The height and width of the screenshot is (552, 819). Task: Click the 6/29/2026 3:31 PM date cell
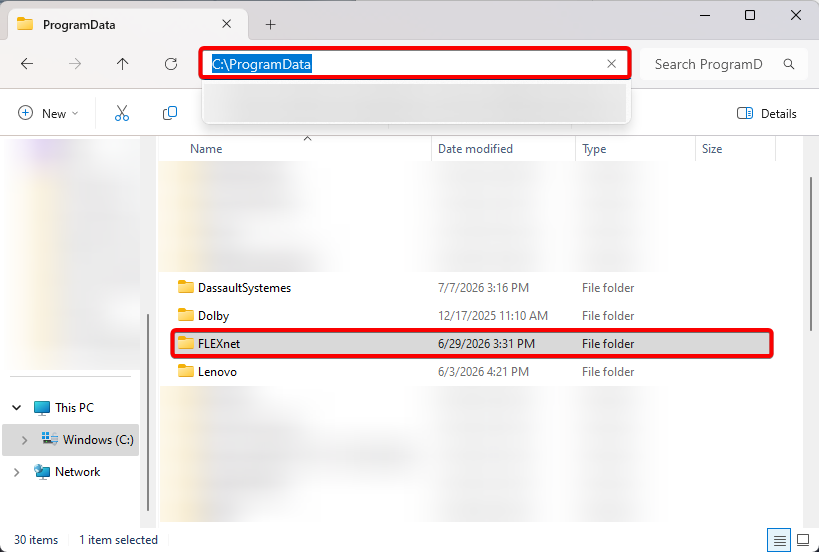(486, 344)
